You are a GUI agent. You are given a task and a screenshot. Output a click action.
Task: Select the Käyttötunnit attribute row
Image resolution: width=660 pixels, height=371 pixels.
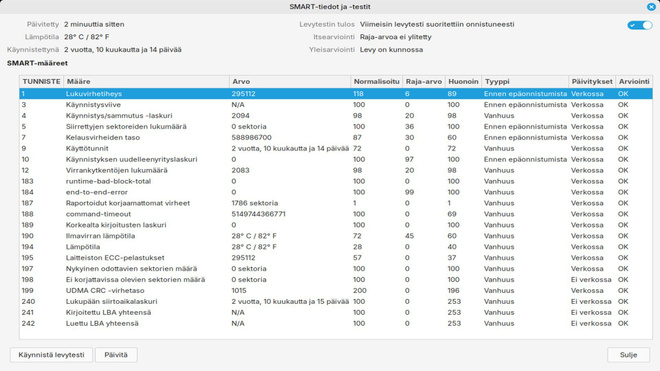[x=336, y=148]
